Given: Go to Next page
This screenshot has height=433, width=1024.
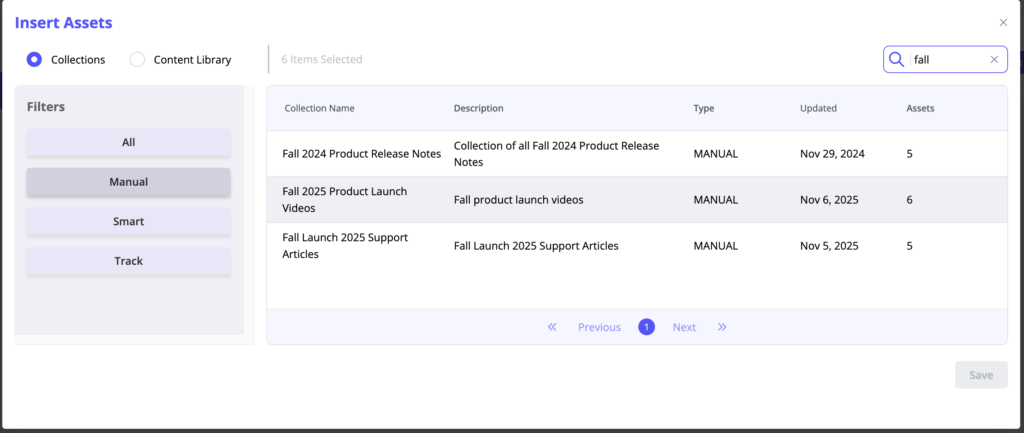Looking at the screenshot, I should tap(684, 327).
